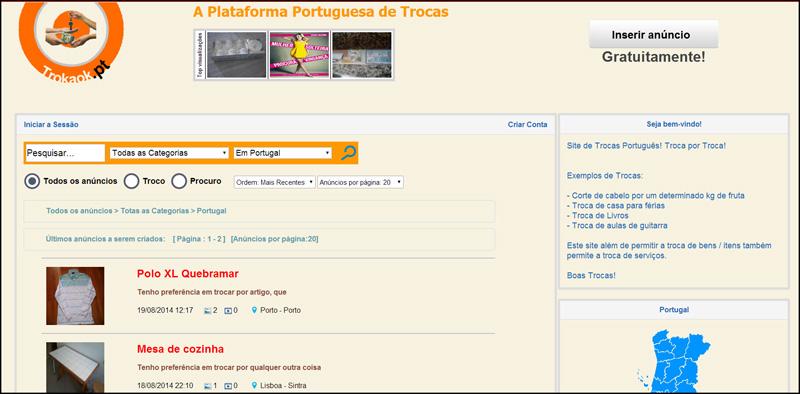Click the photo count icon for Mesa de cozinha
Viewport: 800px width, 394px height.
(208, 386)
